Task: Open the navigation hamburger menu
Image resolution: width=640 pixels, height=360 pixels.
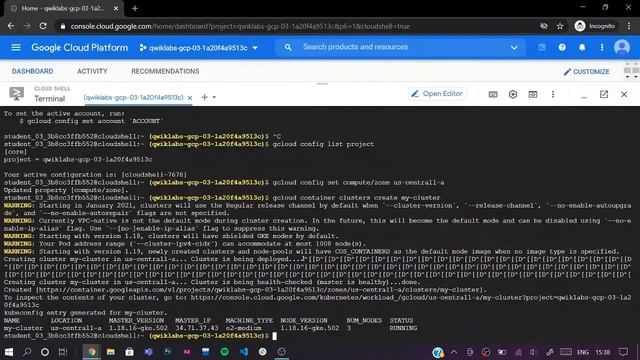Action: 16,47
